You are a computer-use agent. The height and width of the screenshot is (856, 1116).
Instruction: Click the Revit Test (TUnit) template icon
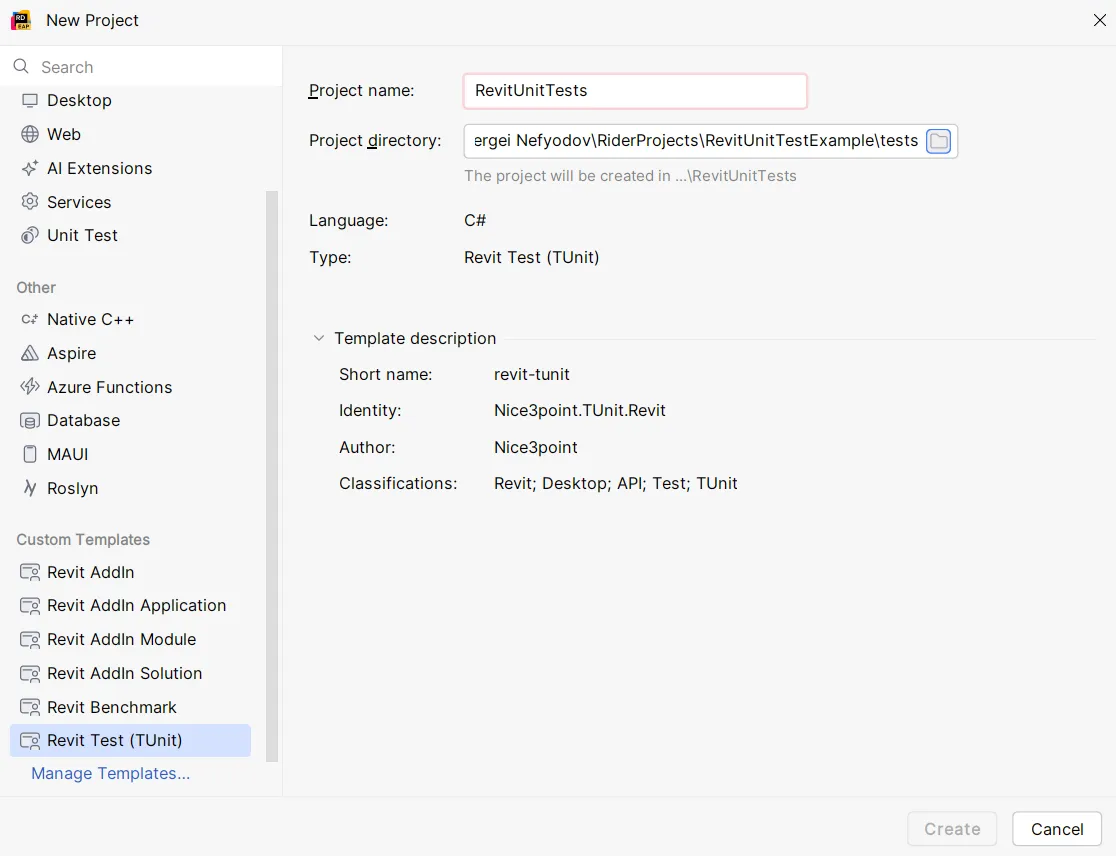(30, 741)
